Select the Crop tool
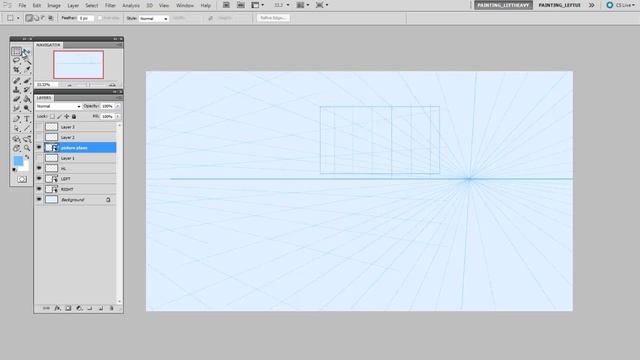Viewport: 640px width, 360px height. (16, 70)
